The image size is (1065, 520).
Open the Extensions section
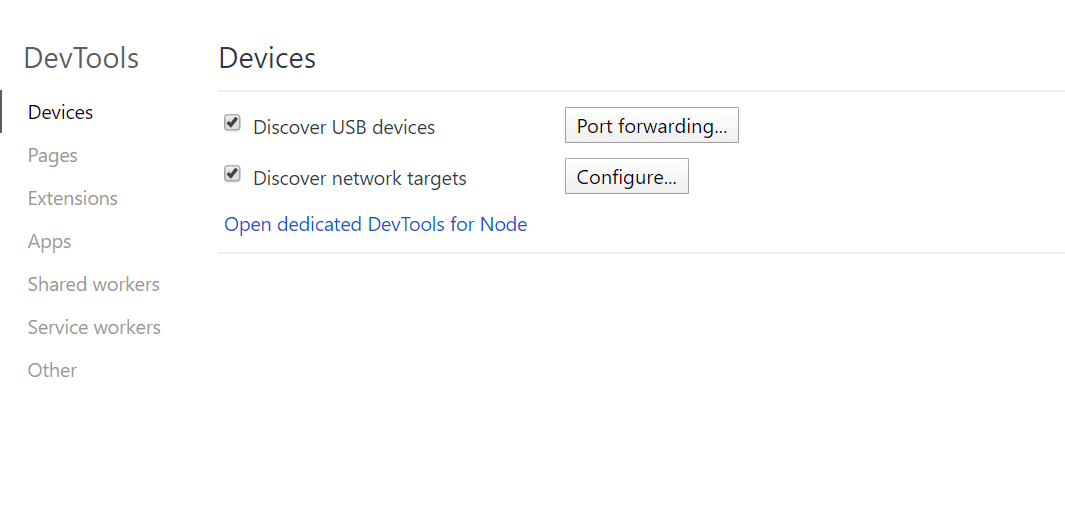(72, 198)
